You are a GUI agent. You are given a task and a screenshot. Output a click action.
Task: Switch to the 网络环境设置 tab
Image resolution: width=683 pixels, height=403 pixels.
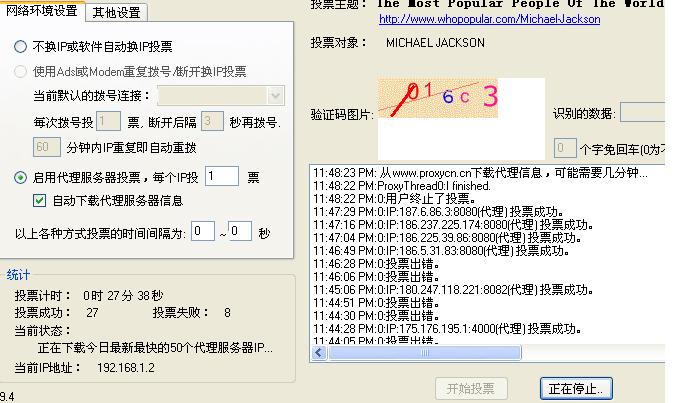pos(43,12)
